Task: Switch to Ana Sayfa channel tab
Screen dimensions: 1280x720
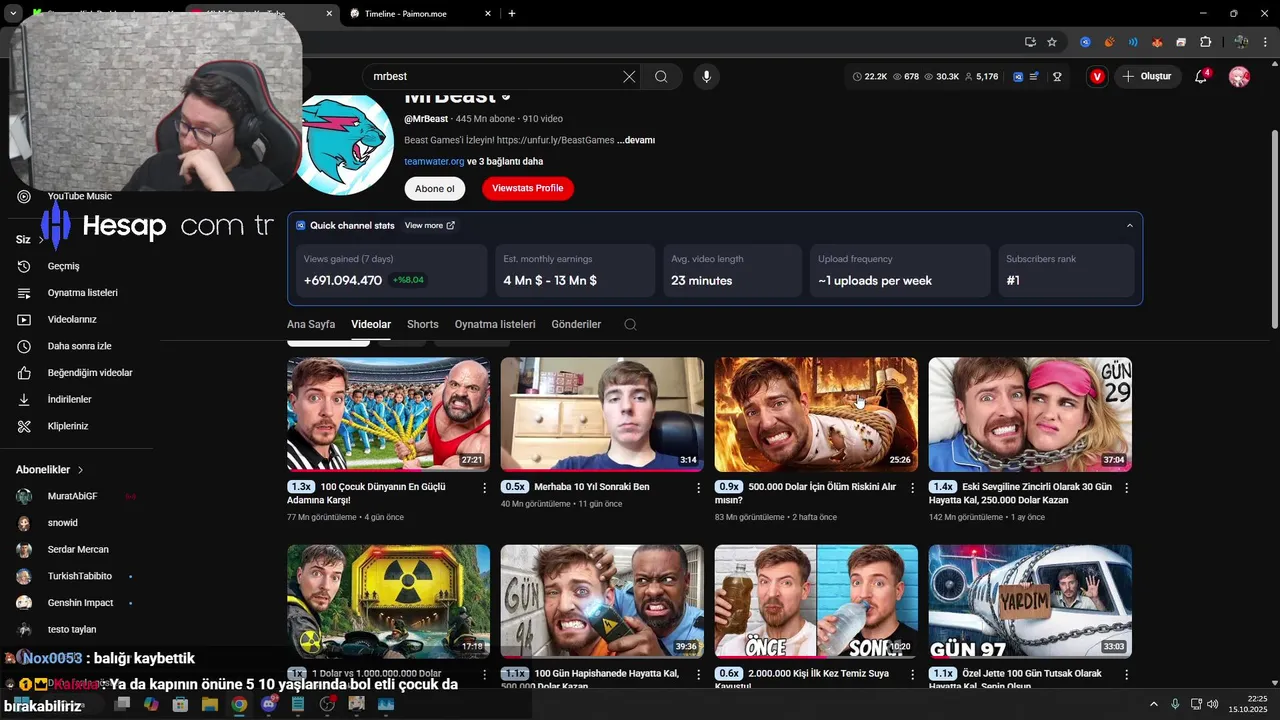Action: point(311,324)
